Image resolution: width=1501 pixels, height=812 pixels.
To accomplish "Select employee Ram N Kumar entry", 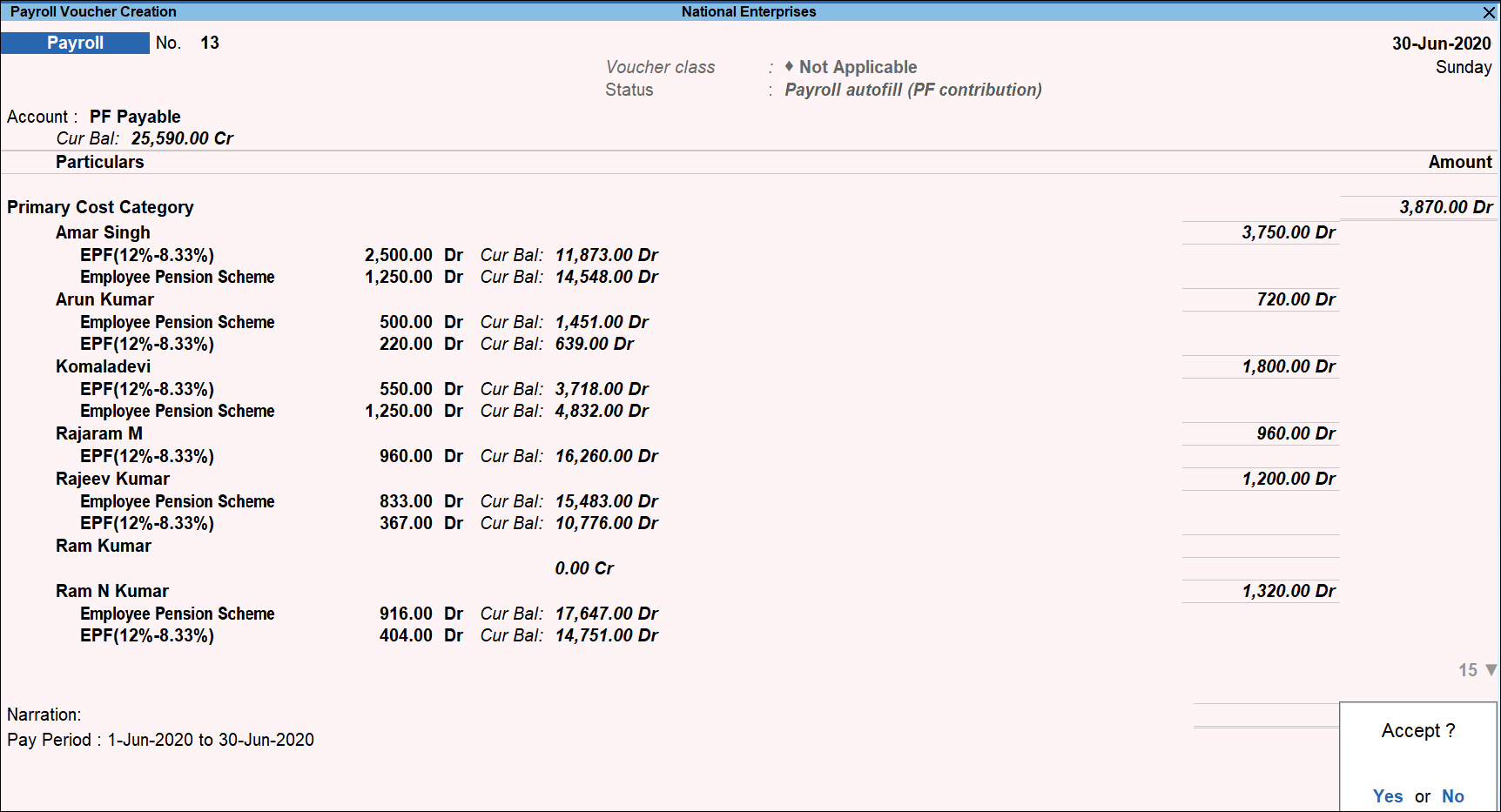I will pos(112,591).
